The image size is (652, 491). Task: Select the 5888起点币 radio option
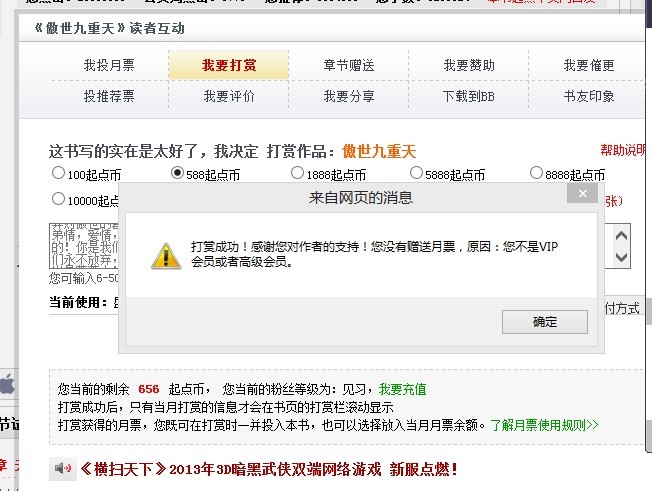[x=416, y=173]
